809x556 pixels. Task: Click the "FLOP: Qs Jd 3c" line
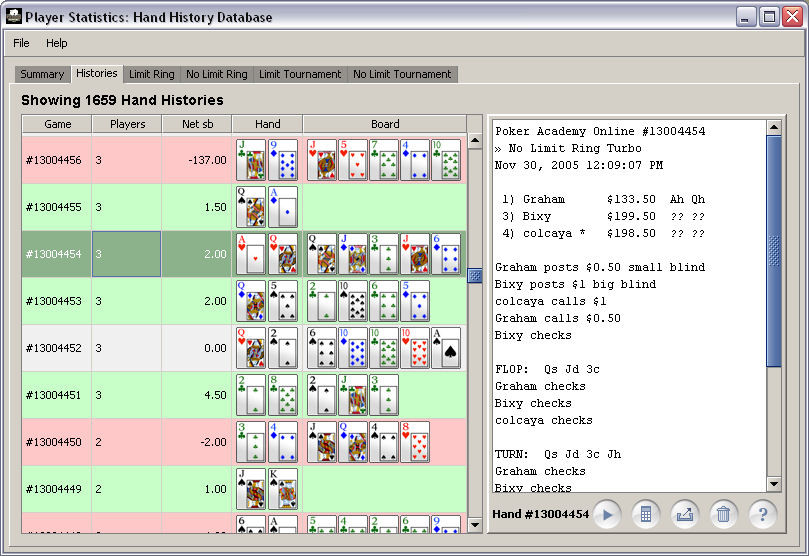point(547,369)
